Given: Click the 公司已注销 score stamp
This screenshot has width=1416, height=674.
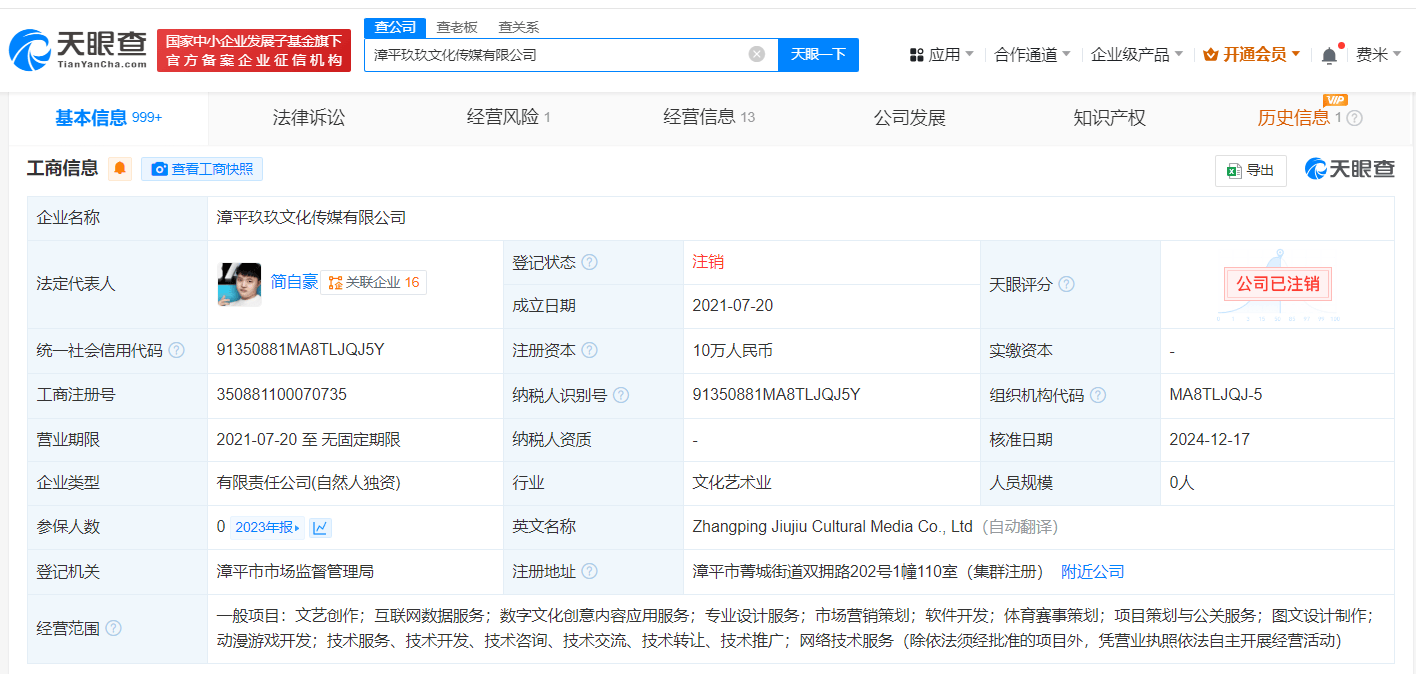Looking at the screenshot, I should pos(1278,284).
